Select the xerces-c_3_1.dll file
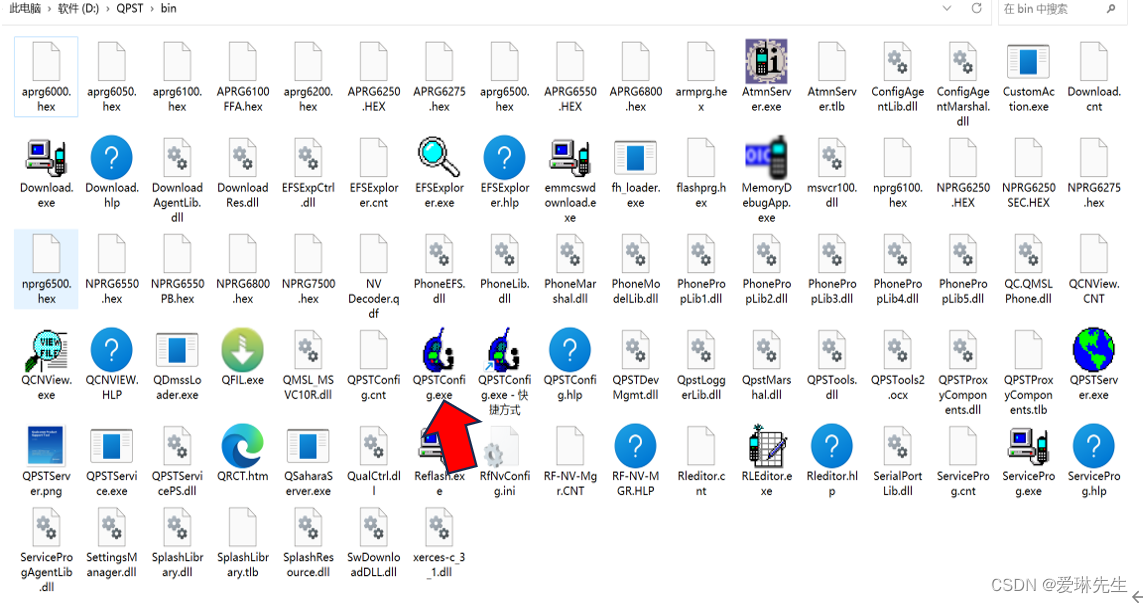Image resolution: width=1143 pixels, height=603 pixels. tap(439, 528)
